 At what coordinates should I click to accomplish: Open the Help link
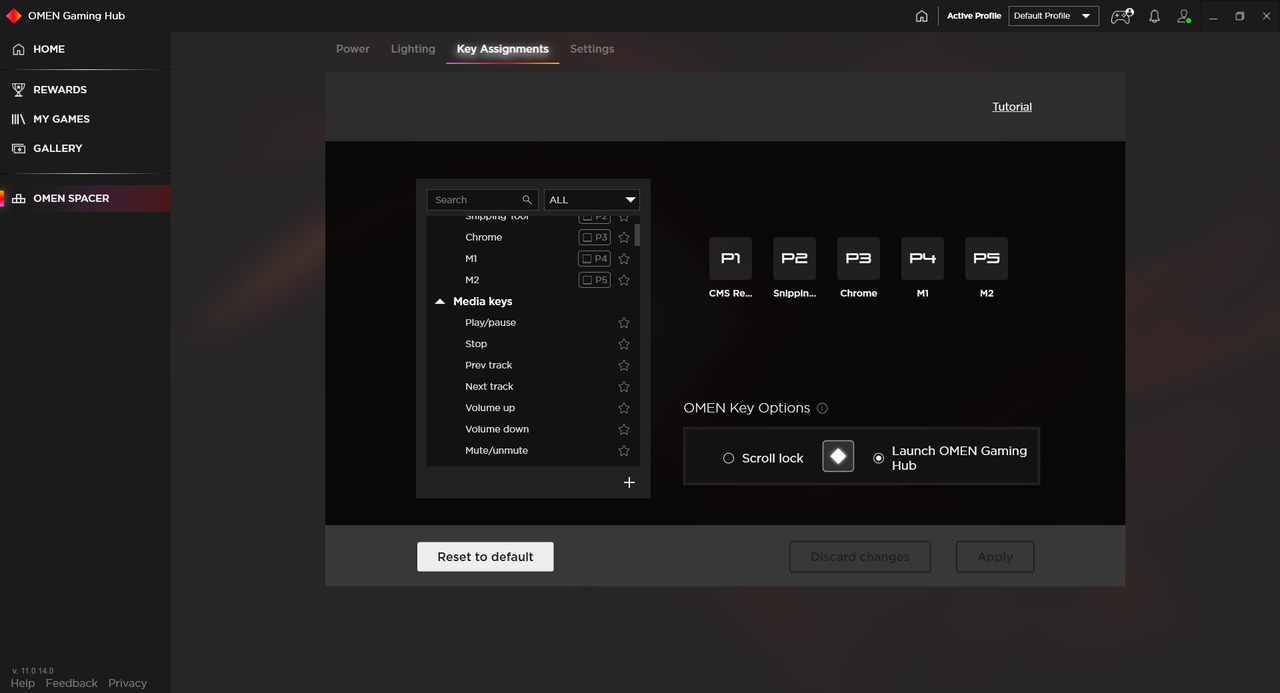23,683
